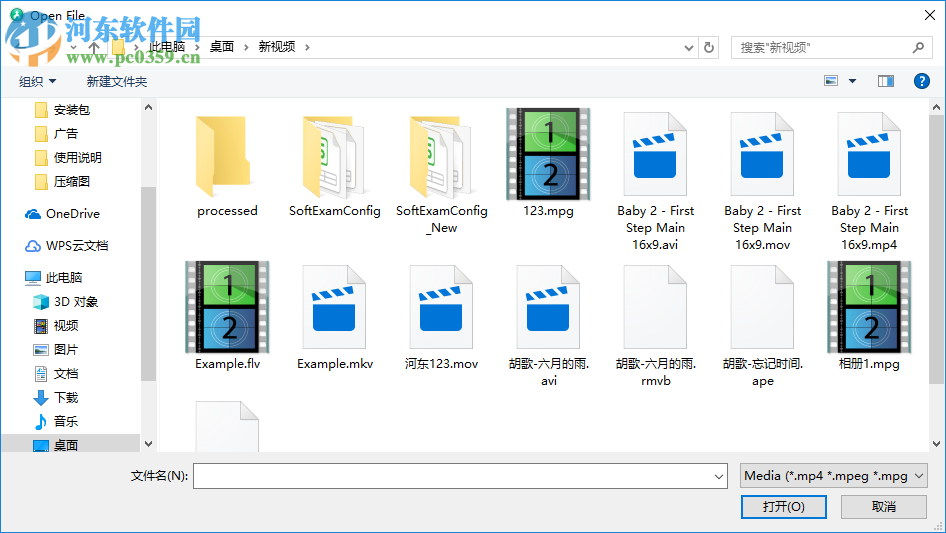Select the 胡歌-六月的雨.rmvb file icon

pos(655,307)
